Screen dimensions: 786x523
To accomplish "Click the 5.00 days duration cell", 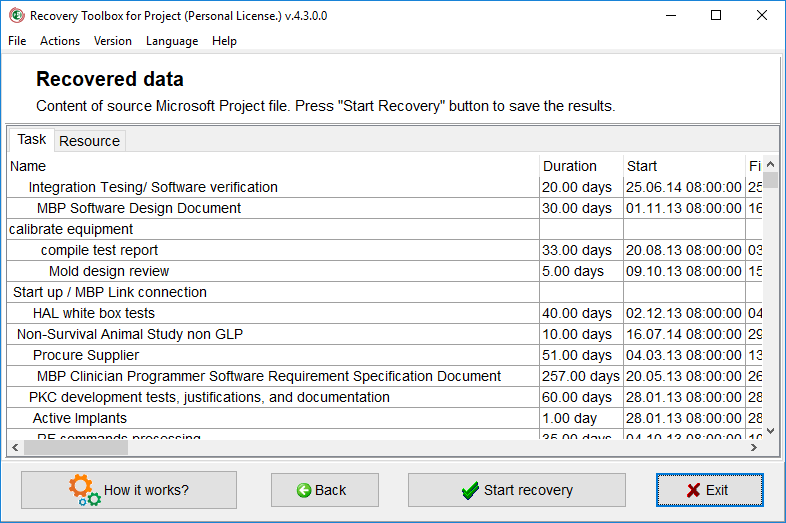I will click(x=581, y=271).
